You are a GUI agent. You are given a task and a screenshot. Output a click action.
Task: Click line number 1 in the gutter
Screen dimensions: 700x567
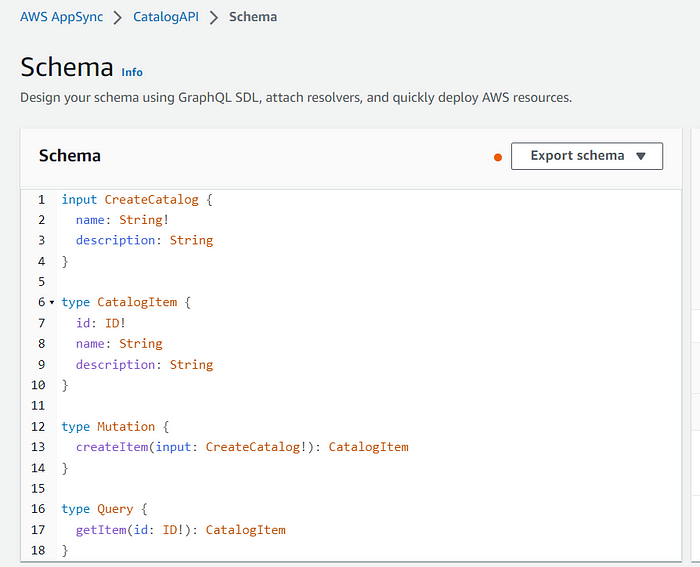[x=41, y=199]
